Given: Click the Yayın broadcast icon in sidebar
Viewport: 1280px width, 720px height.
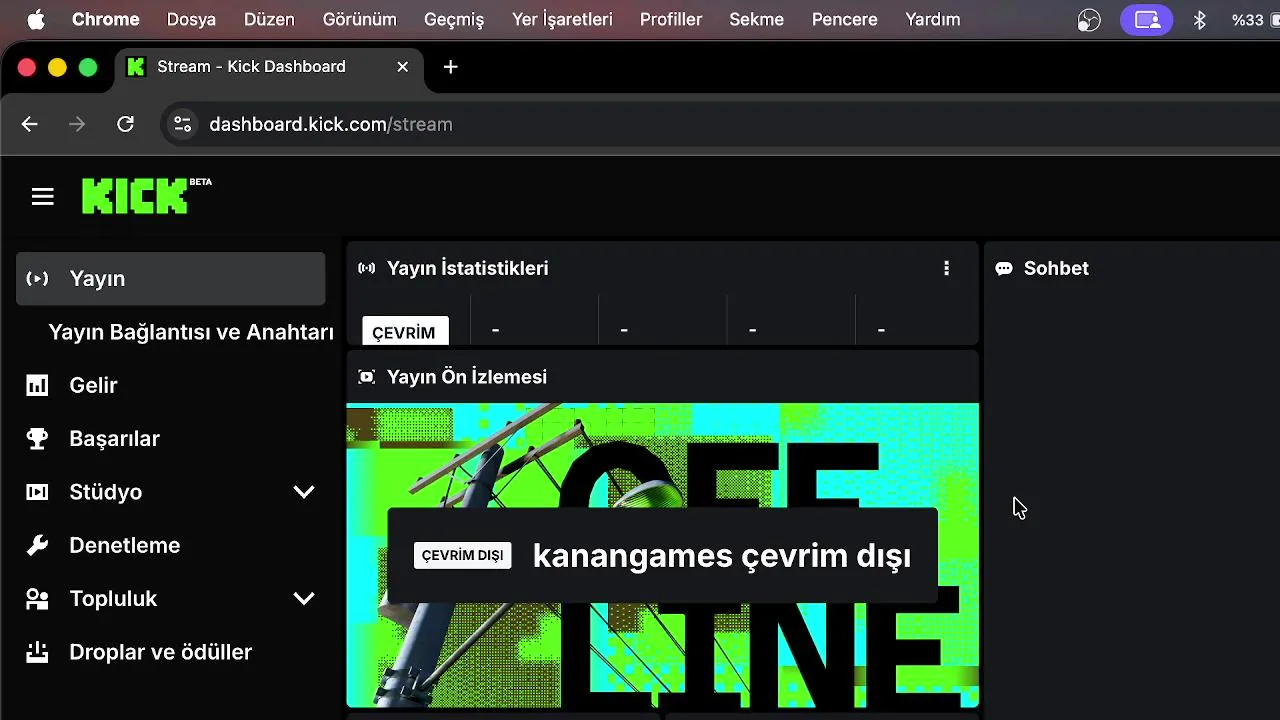Looking at the screenshot, I should [37, 278].
